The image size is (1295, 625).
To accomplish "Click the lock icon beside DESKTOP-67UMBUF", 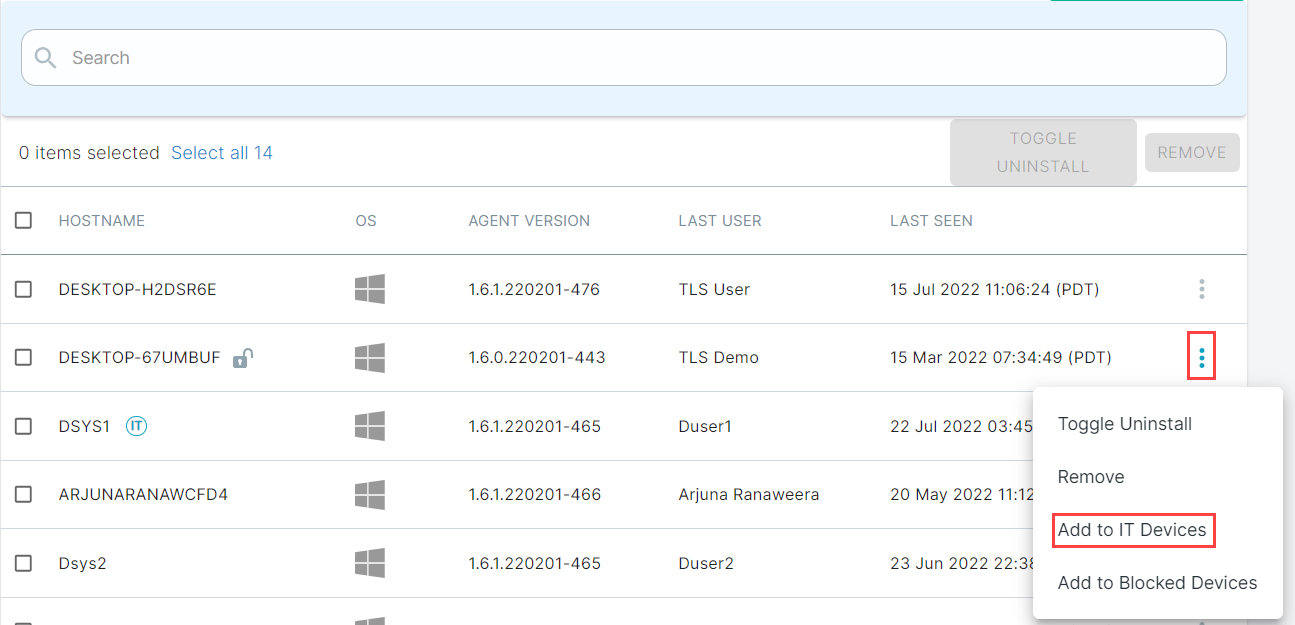I will pos(243,357).
